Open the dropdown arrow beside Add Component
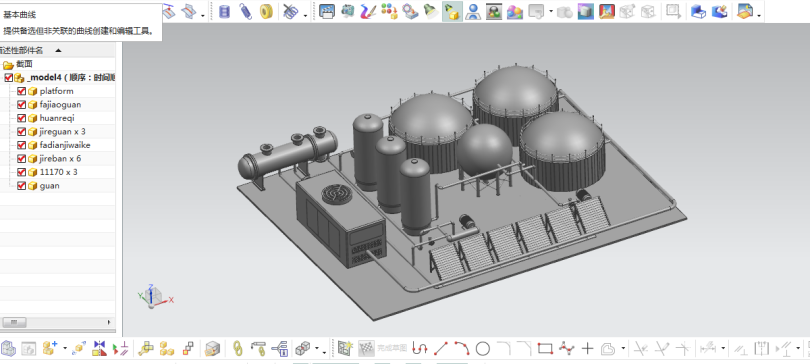Viewport: 810px width, 364px height. pyautogui.click(x=65, y=349)
